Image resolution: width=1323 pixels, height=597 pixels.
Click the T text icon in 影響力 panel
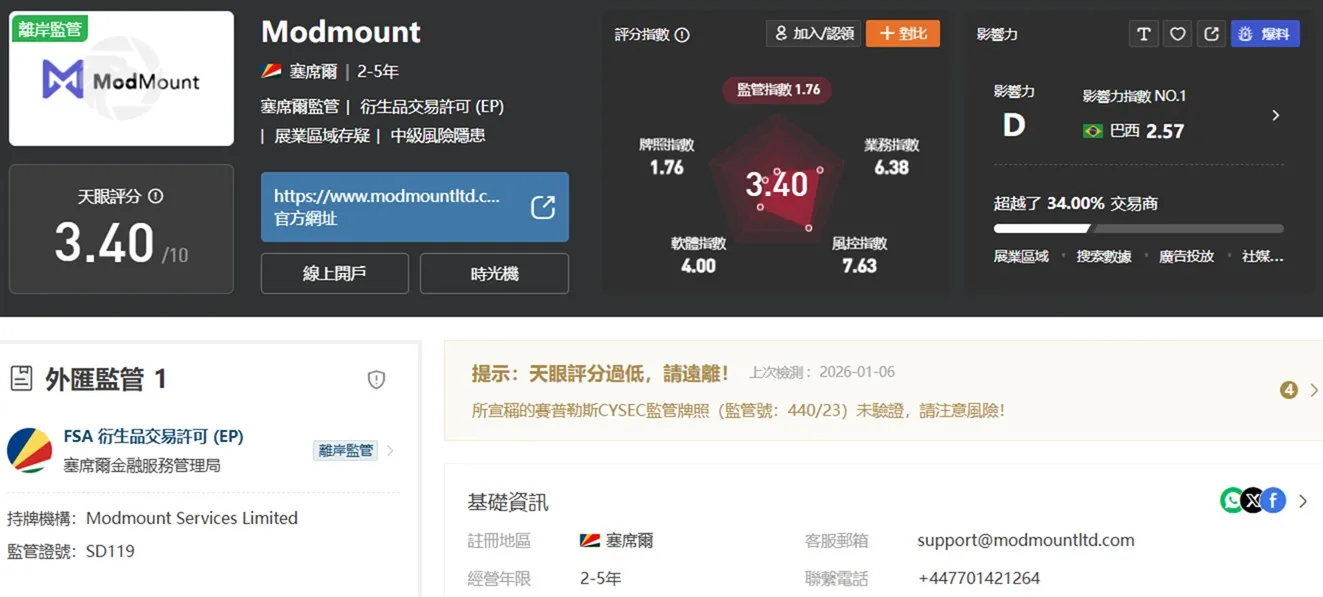[1143, 34]
